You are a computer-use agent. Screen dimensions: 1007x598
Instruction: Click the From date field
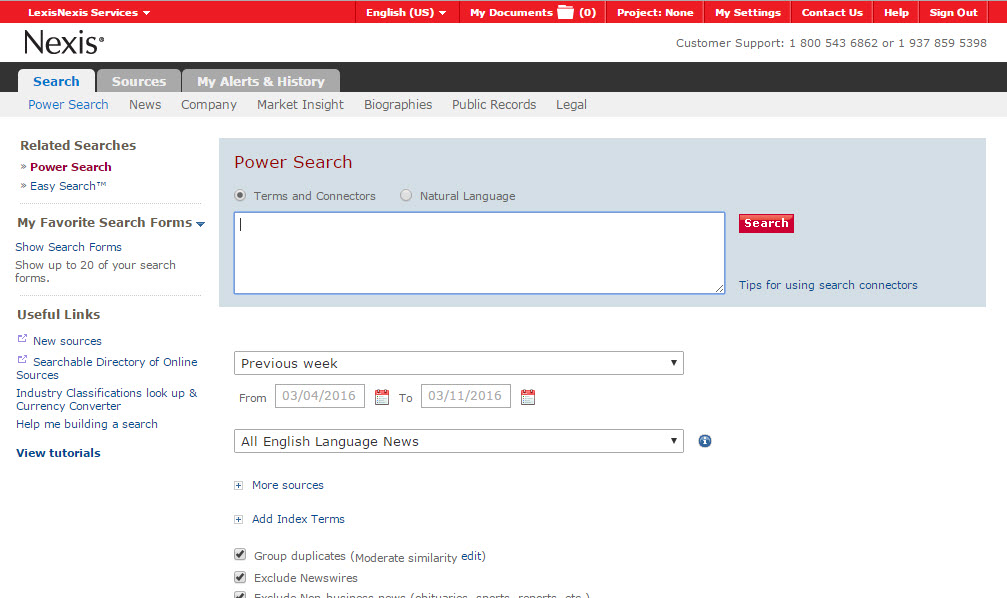[x=320, y=396]
